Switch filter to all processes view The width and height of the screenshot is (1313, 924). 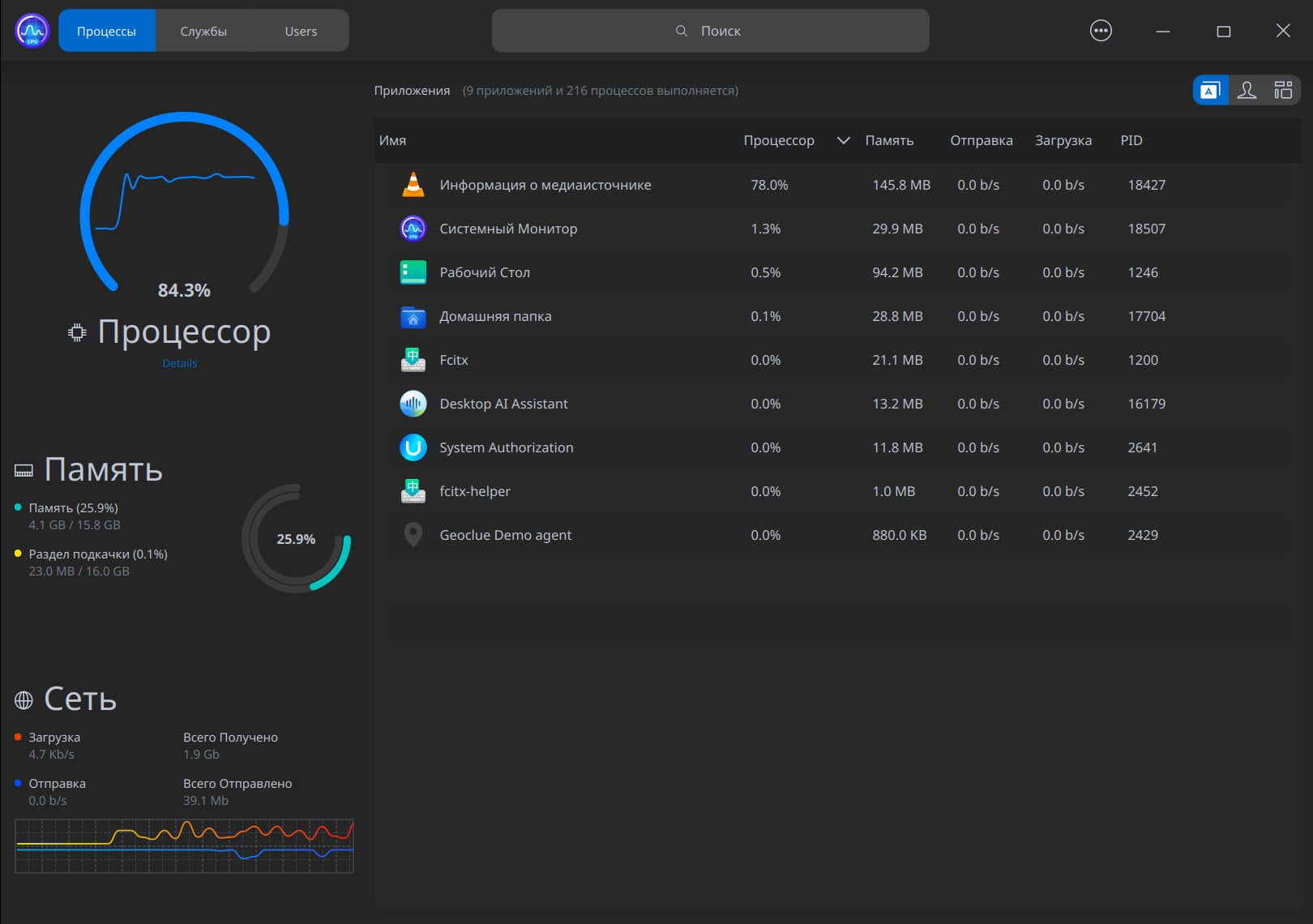(x=1283, y=90)
